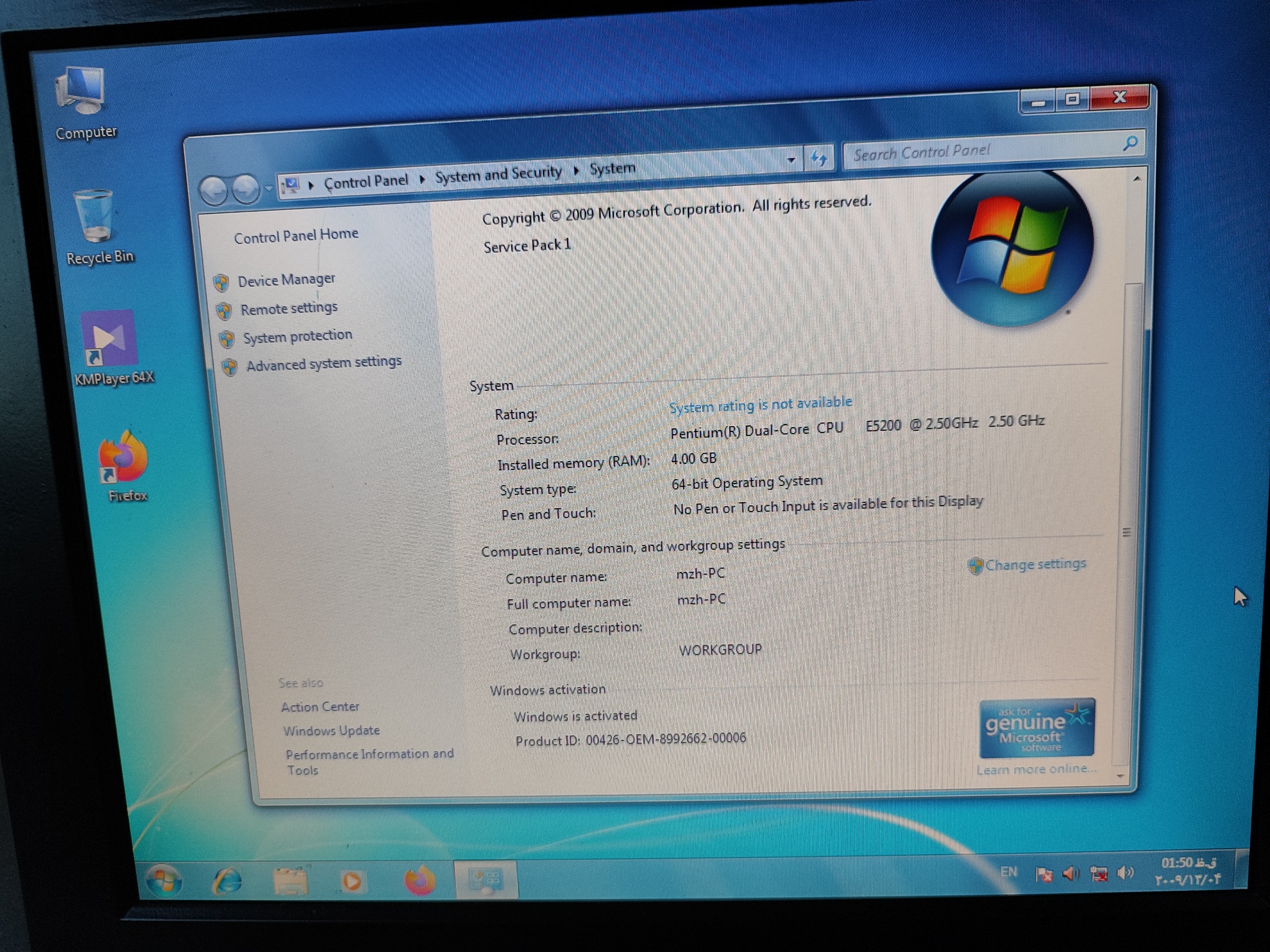The image size is (1270, 952).
Task: Click the vertical scrollbar down arrow
Action: (x=1120, y=776)
